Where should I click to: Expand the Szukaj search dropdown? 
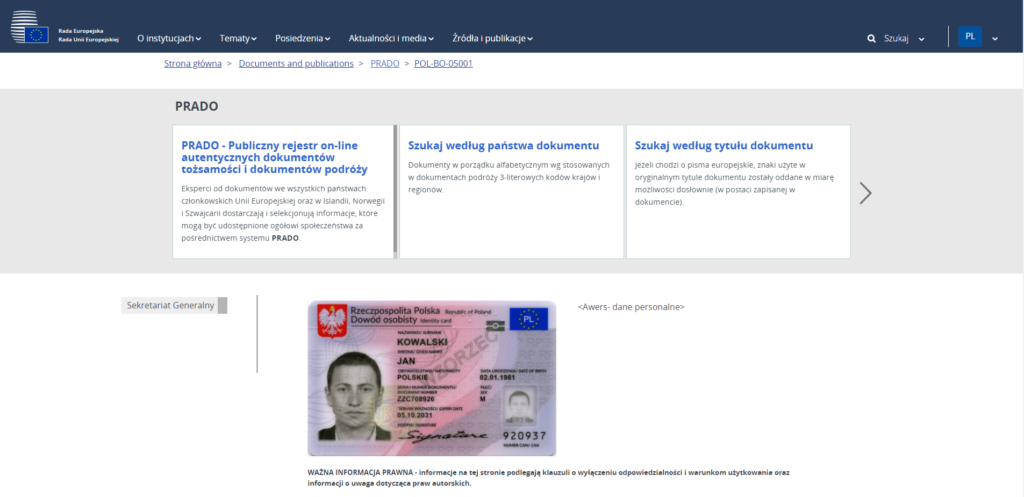pyautogui.click(x=921, y=39)
